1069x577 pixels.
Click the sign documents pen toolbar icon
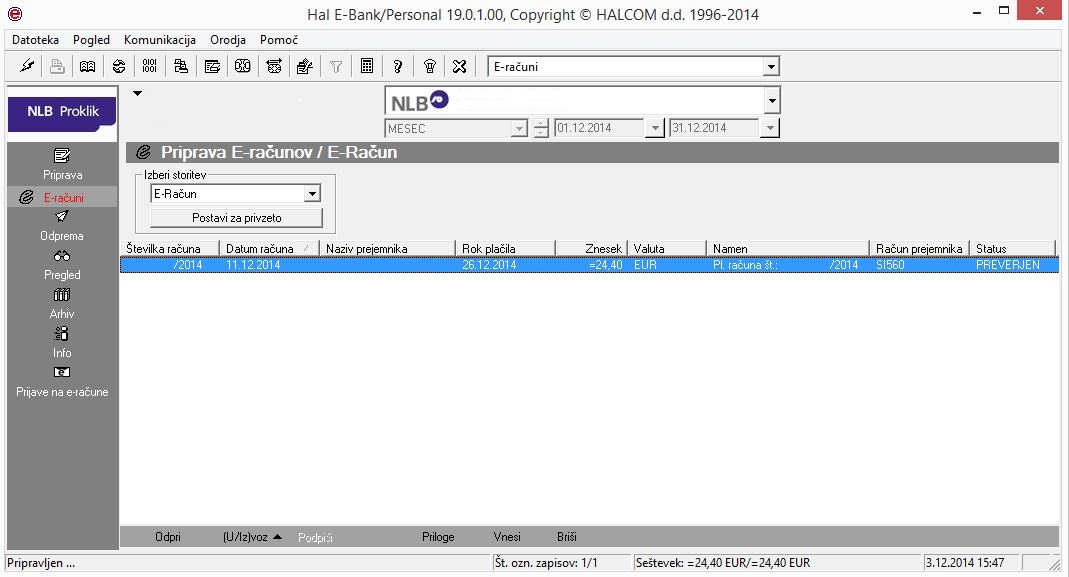[x=305, y=66]
